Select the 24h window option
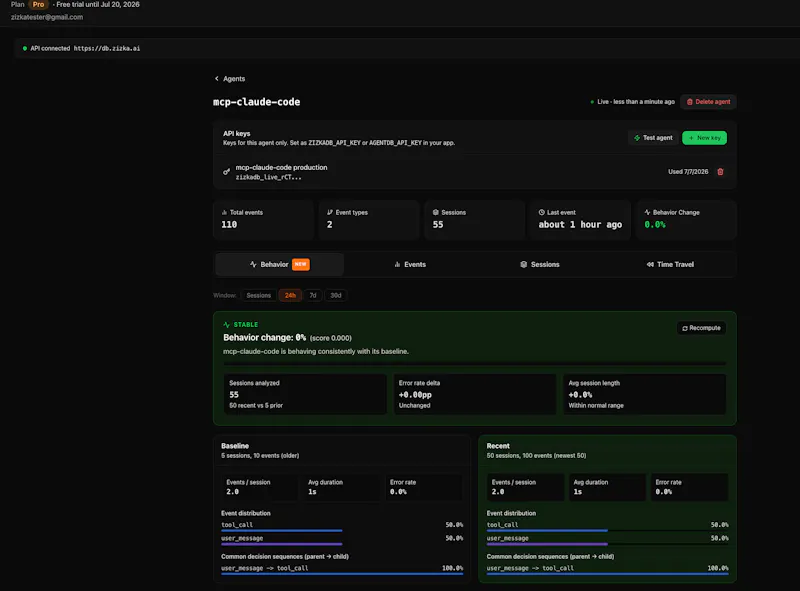This screenshot has height=591, width=800. coord(290,296)
